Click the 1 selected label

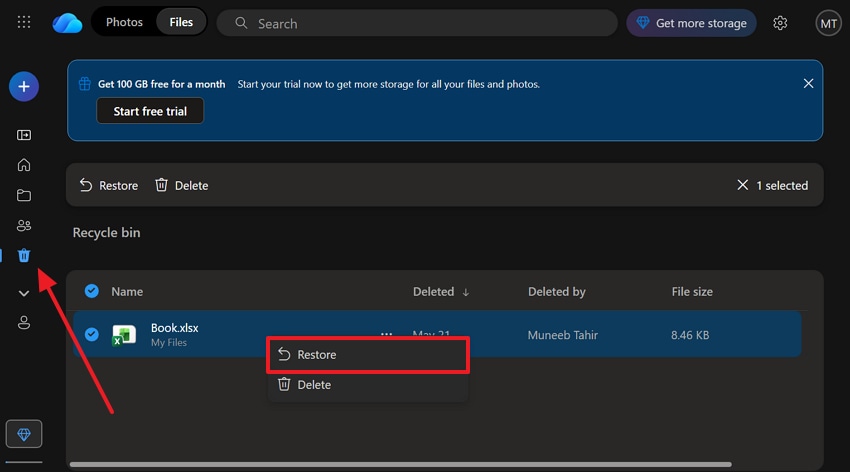click(782, 185)
